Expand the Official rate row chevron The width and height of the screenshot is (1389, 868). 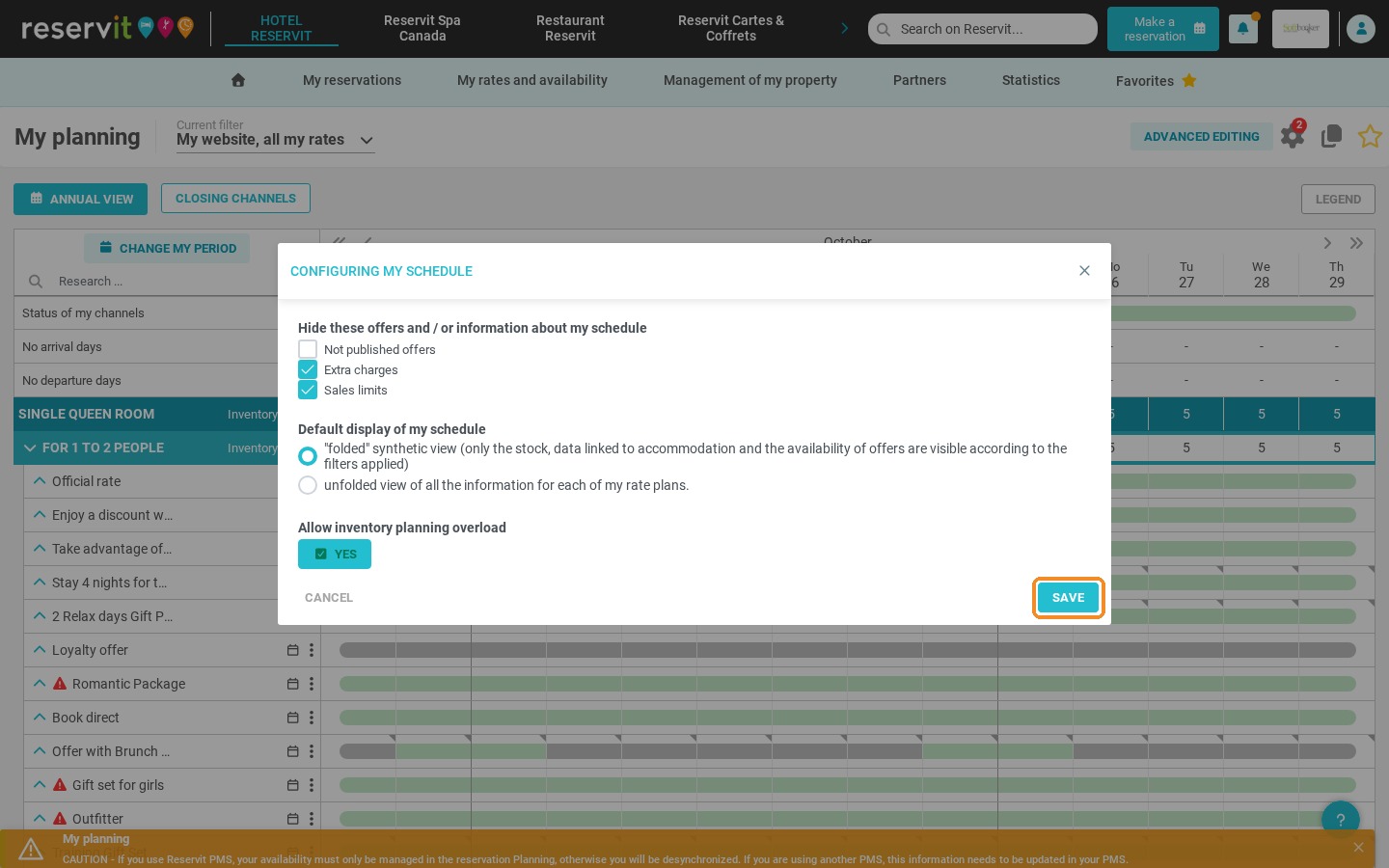(x=40, y=480)
